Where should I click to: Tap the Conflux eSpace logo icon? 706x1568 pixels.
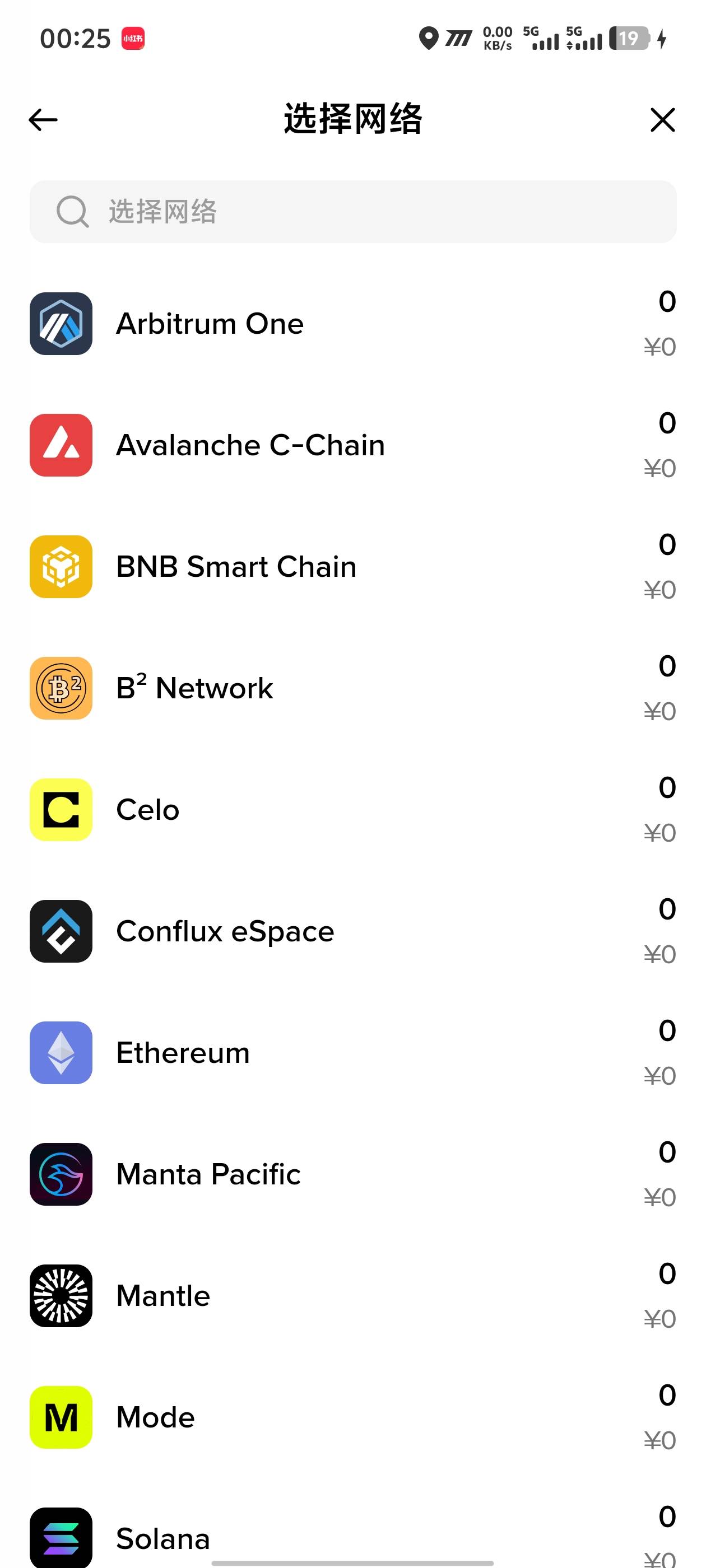(x=61, y=931)
